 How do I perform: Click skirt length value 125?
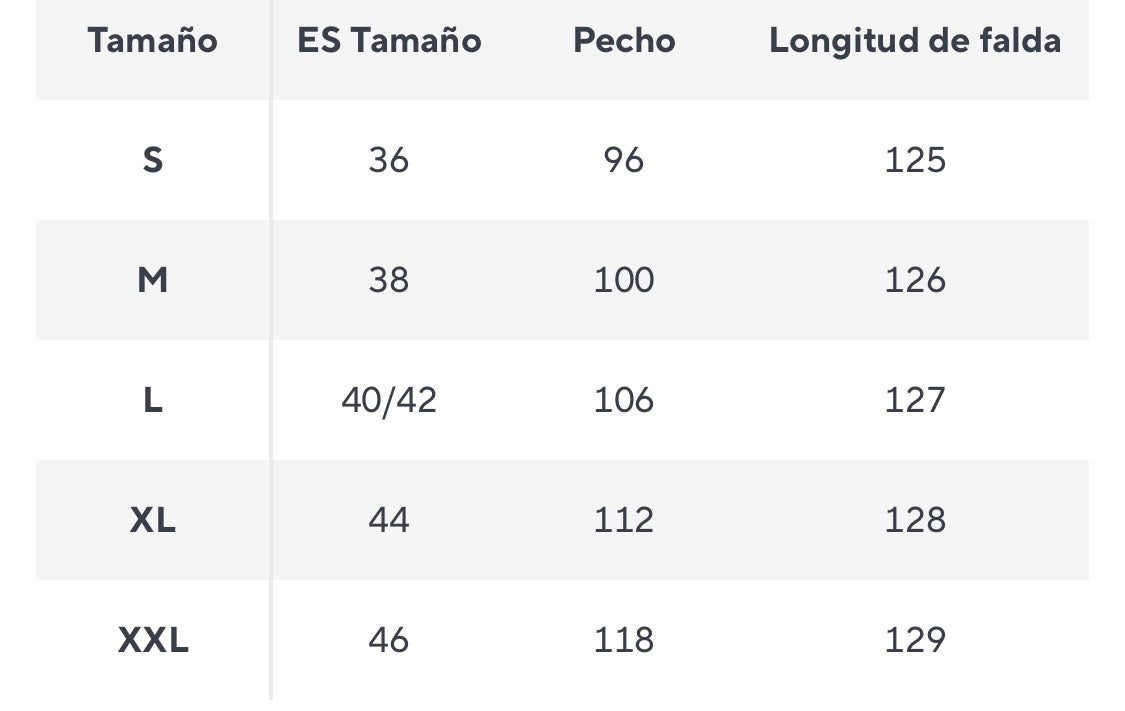(915, 160)
